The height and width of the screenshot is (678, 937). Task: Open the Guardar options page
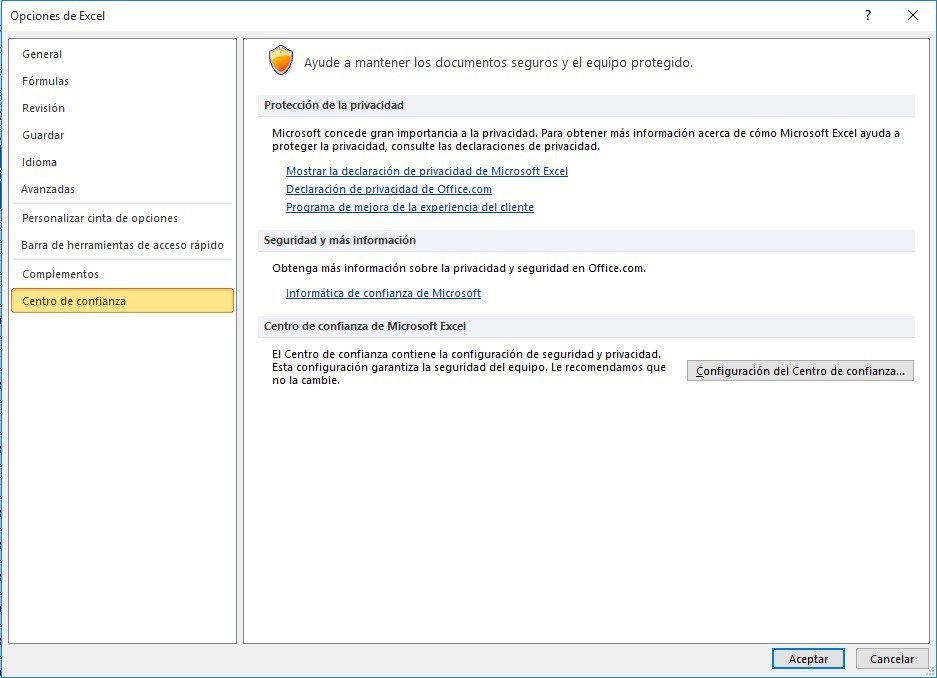pos(122,135)
